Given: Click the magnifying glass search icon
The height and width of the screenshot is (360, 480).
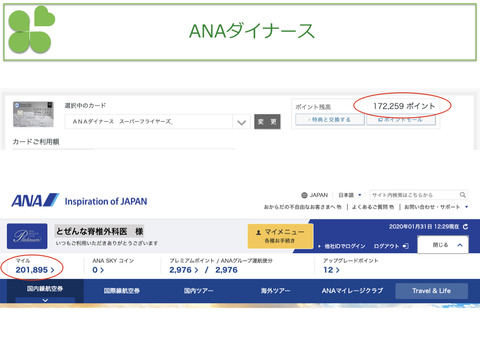Looking at the screenshot, I should pos(463,195).
